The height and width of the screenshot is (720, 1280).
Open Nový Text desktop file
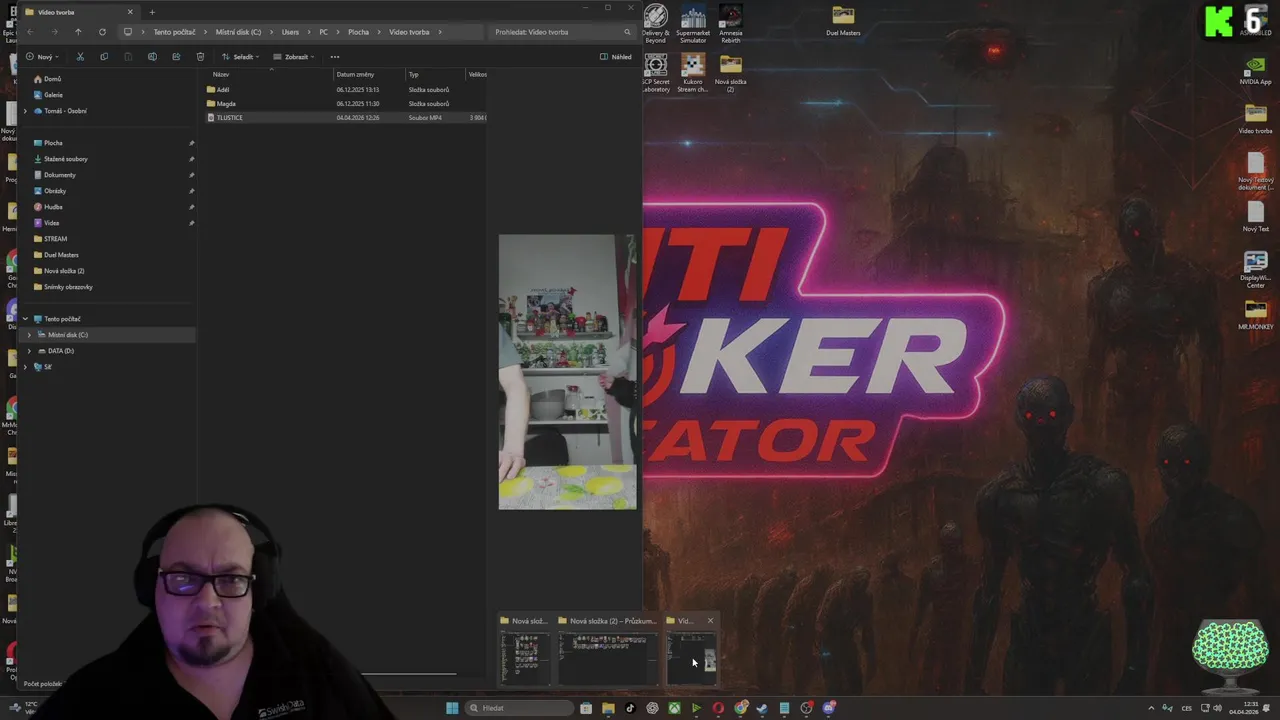pyautogui.click(x=1255, y=216)
